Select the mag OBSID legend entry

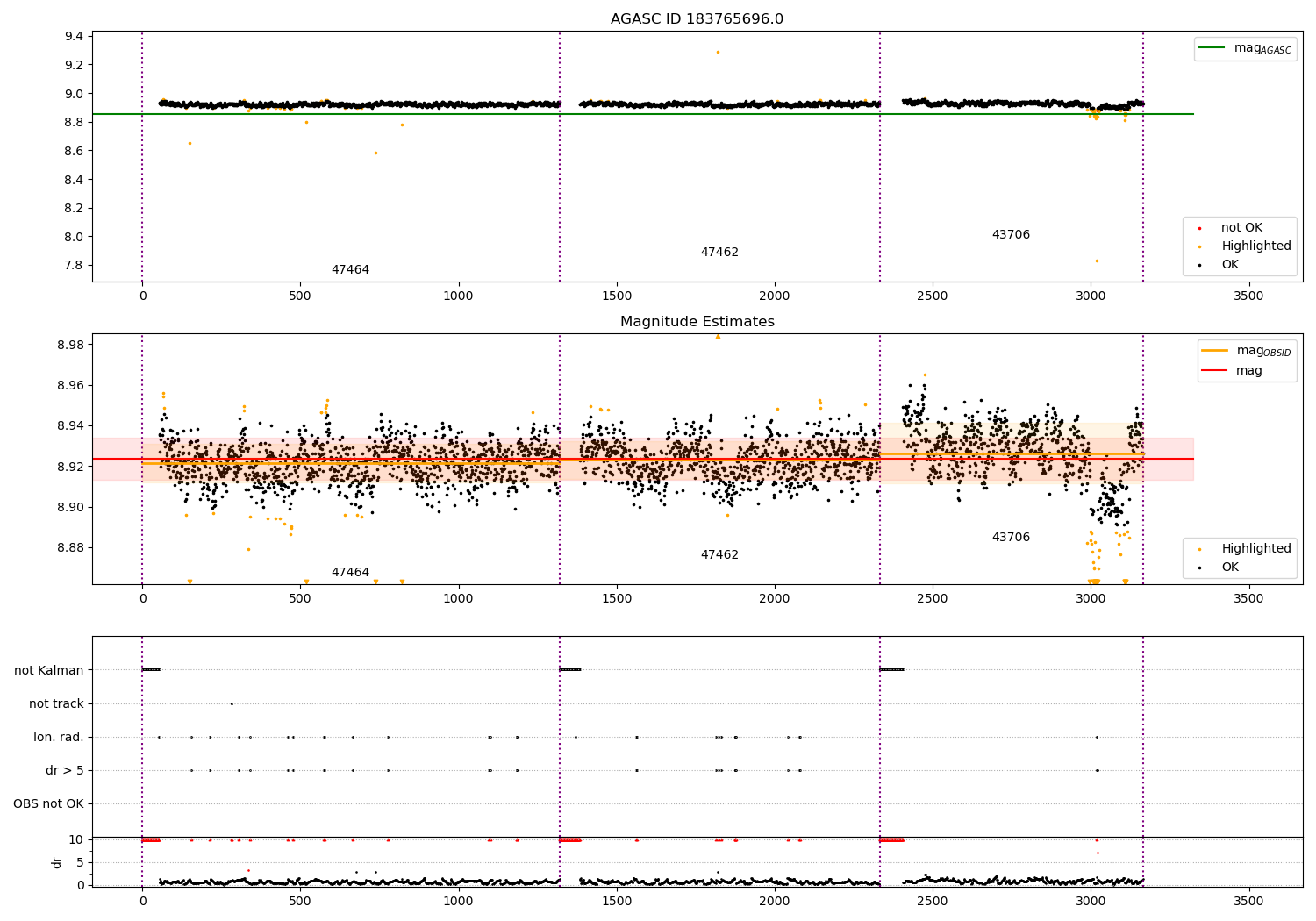(1246, 351)
